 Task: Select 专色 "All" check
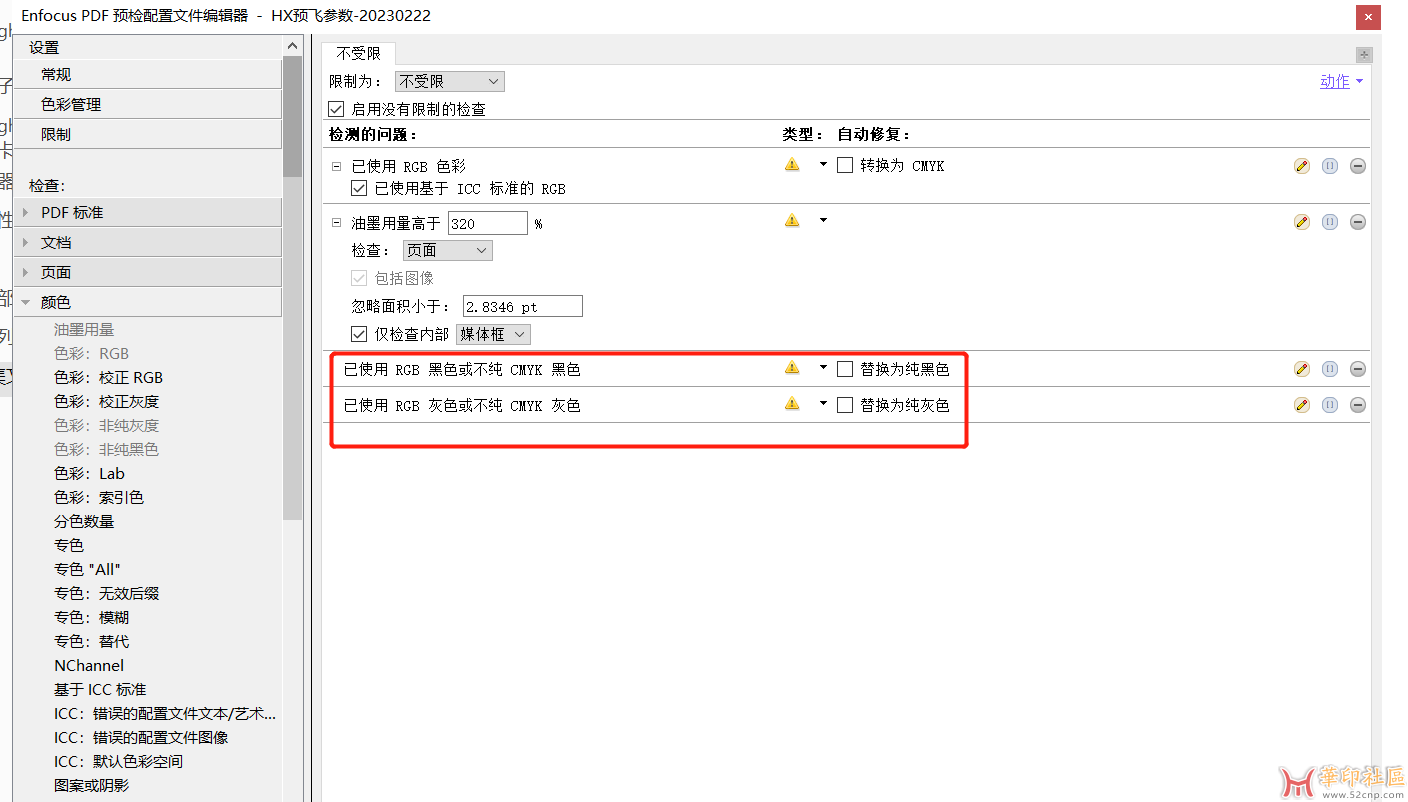click(87, 570)
